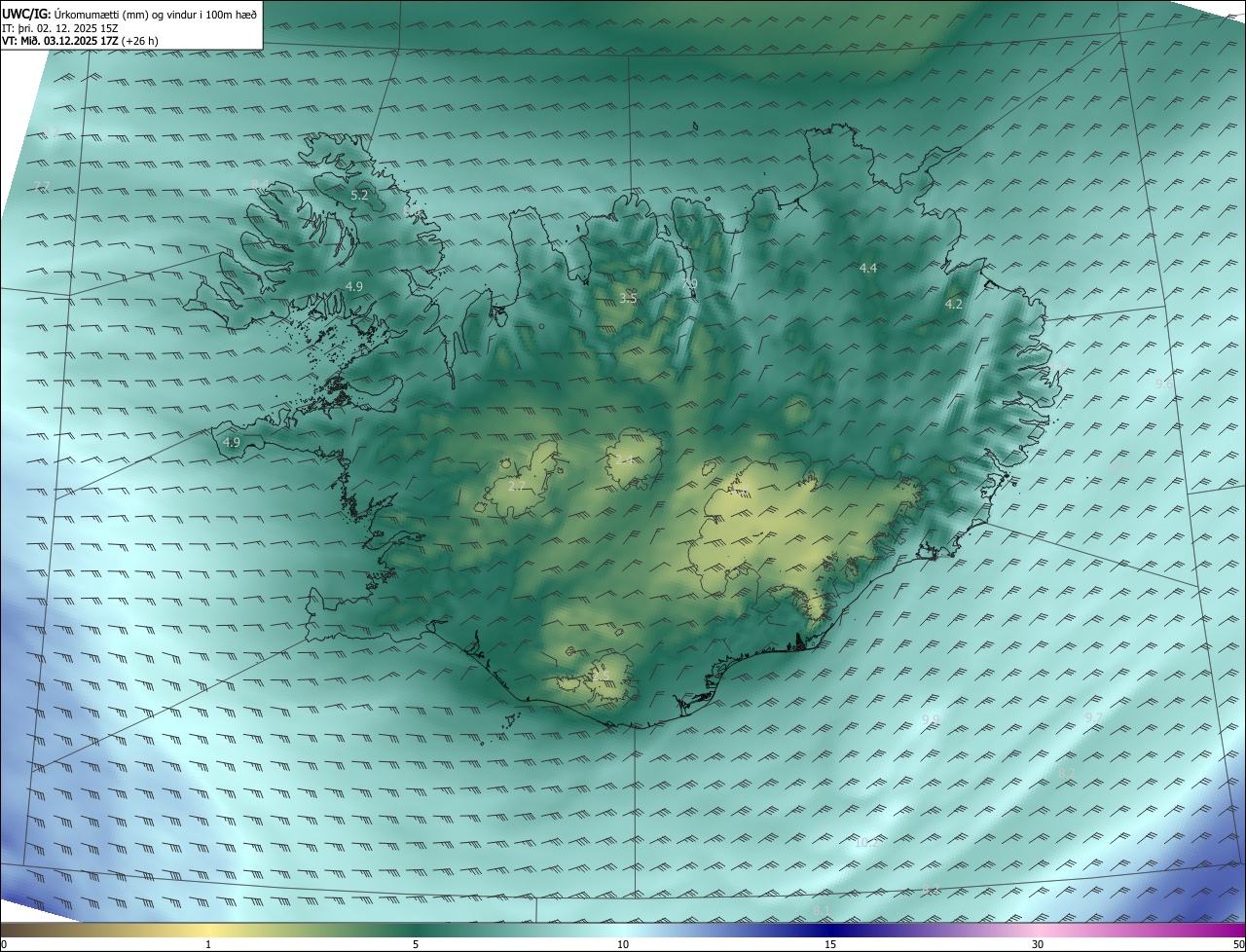
Task: Click the 0 tick on the color scale
Action: click(3, 944)
